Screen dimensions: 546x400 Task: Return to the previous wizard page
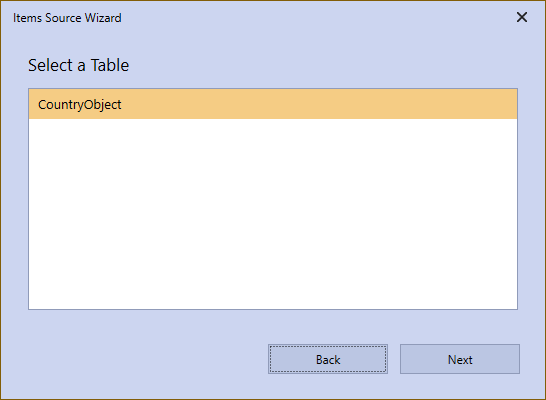coord(328,359)
